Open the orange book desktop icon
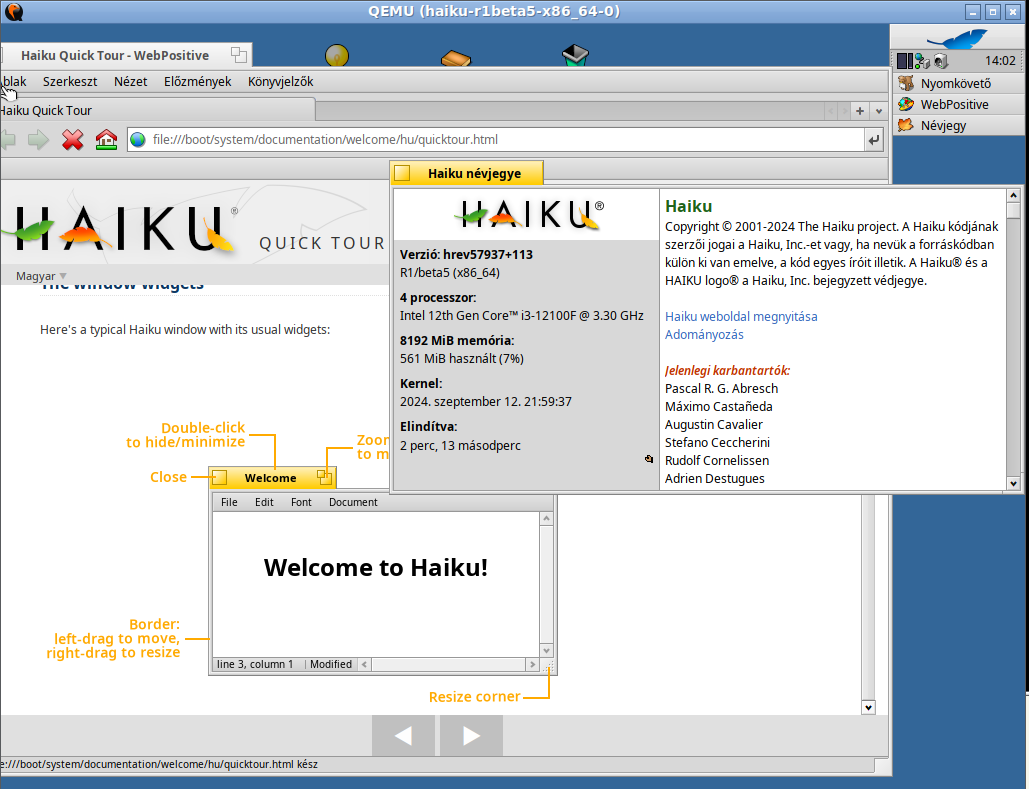The width and height of the screenshot is (1029, 789). point(456,58)
